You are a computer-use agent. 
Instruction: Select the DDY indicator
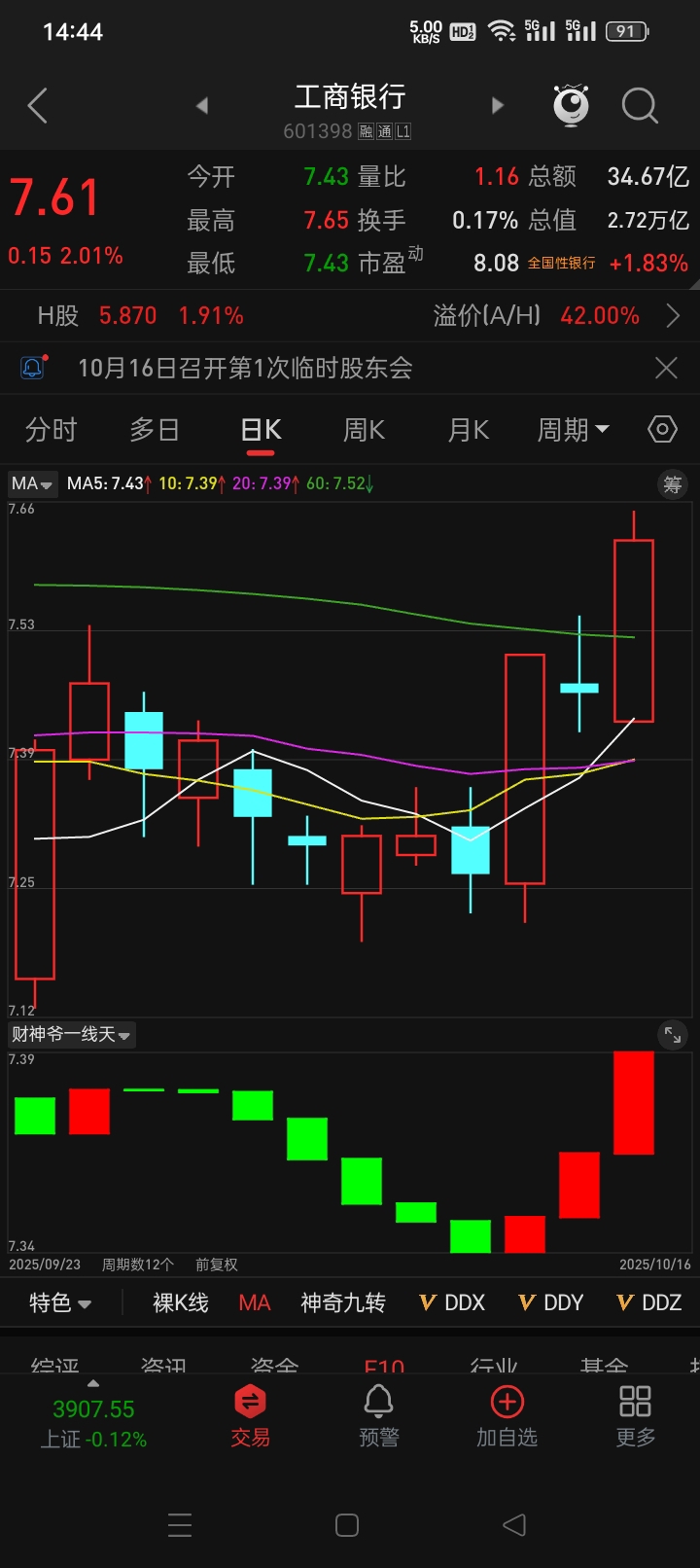click(551, 1302)
